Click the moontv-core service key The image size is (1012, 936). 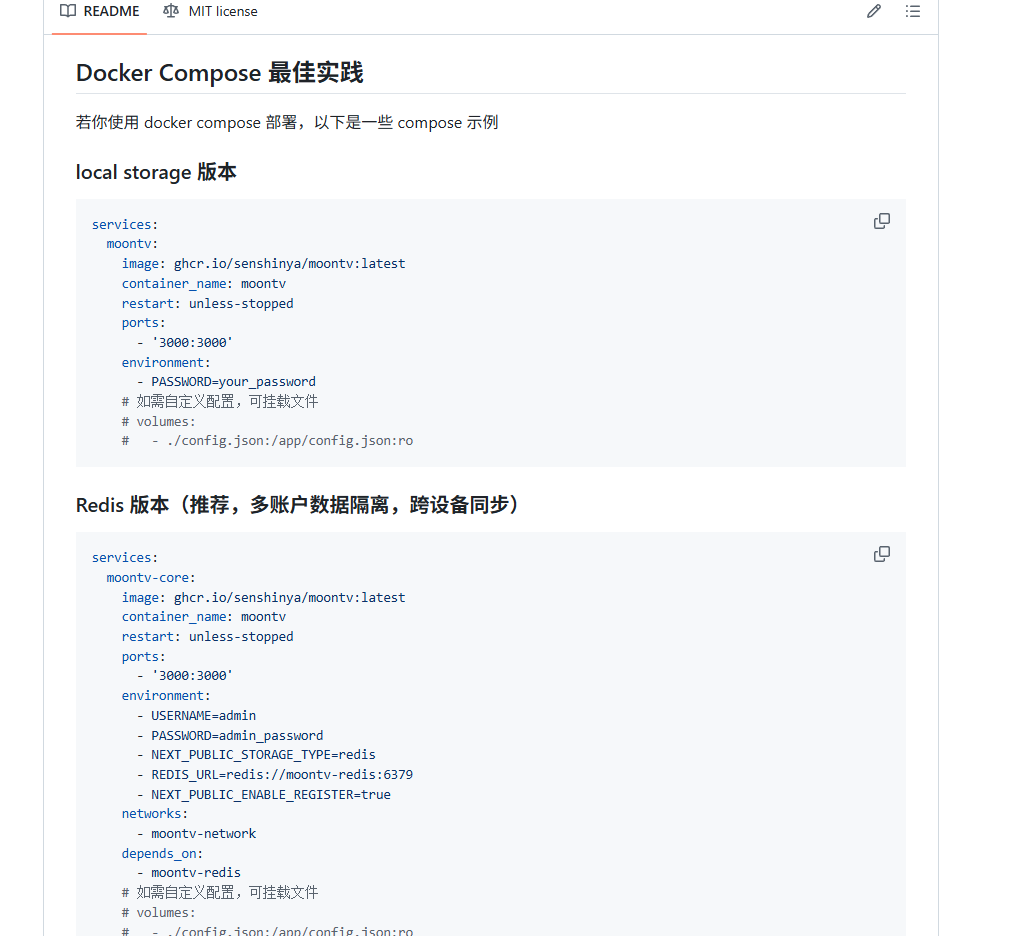(x=150, y=578)
